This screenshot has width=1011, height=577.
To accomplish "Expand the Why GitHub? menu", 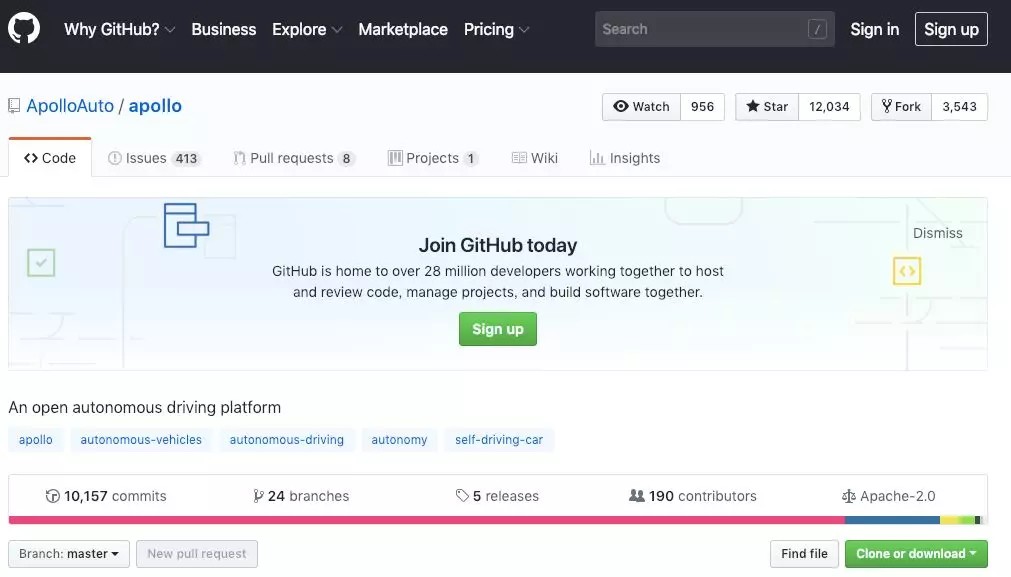I will [119, 29].
